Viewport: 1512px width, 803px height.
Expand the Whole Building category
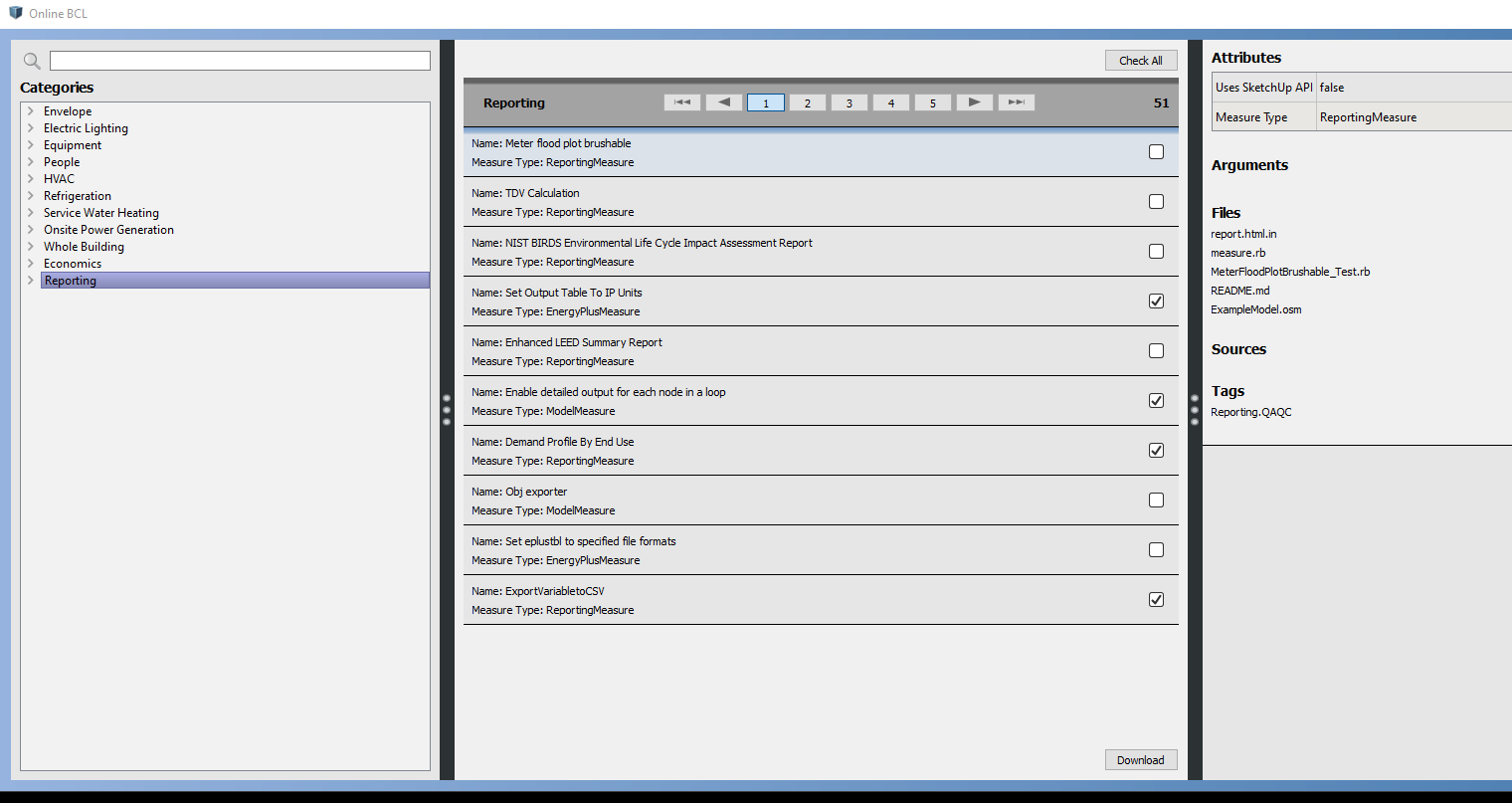31,247
